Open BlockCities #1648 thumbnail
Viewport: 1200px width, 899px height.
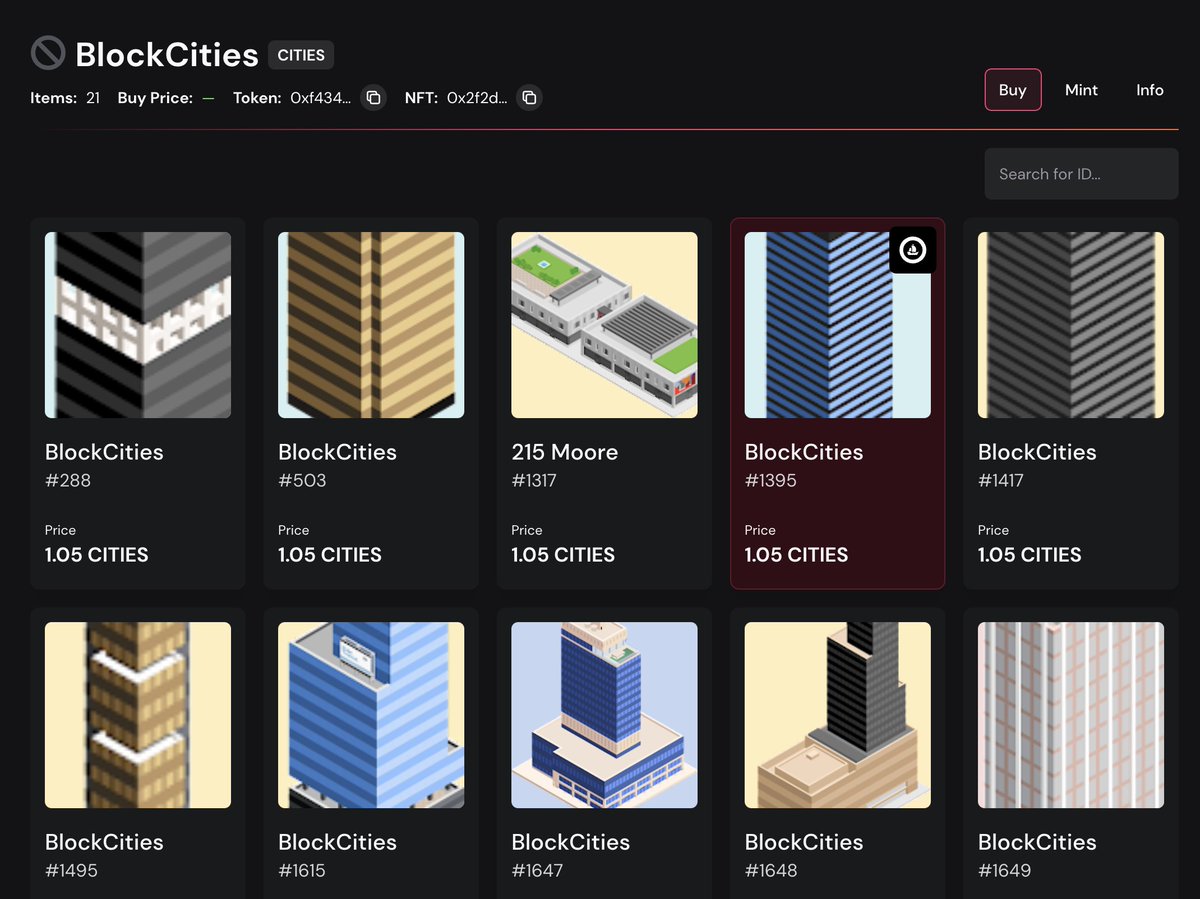838,715
